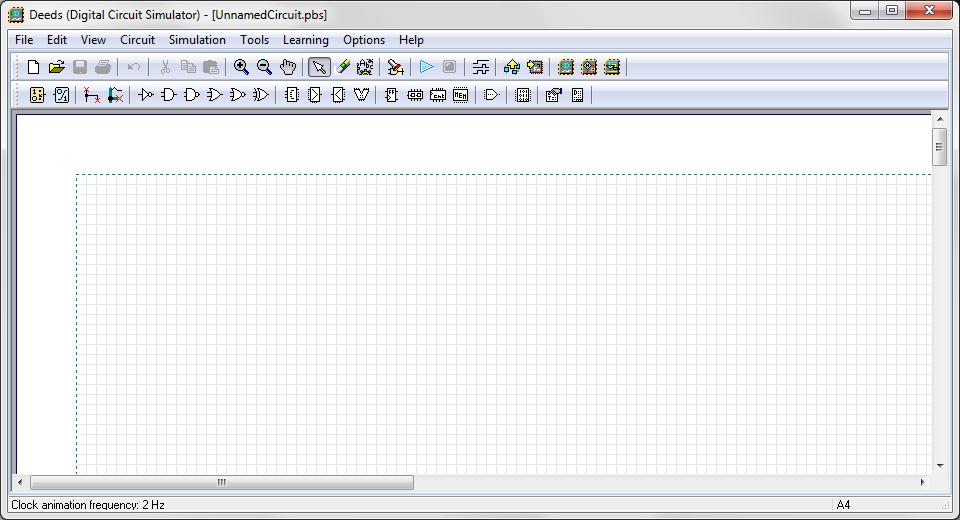Select the 0/1 output component

(x=61, y=95)
